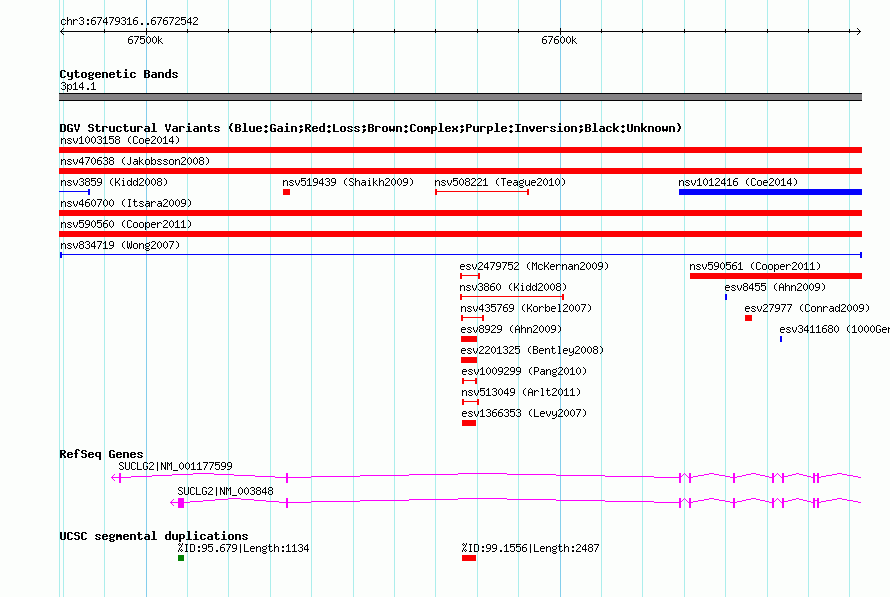The height and width of the screenshot is (597, 890).
Task: Select the red bar under nsv1003158 (Coe2014)
Action: [460, 150]
